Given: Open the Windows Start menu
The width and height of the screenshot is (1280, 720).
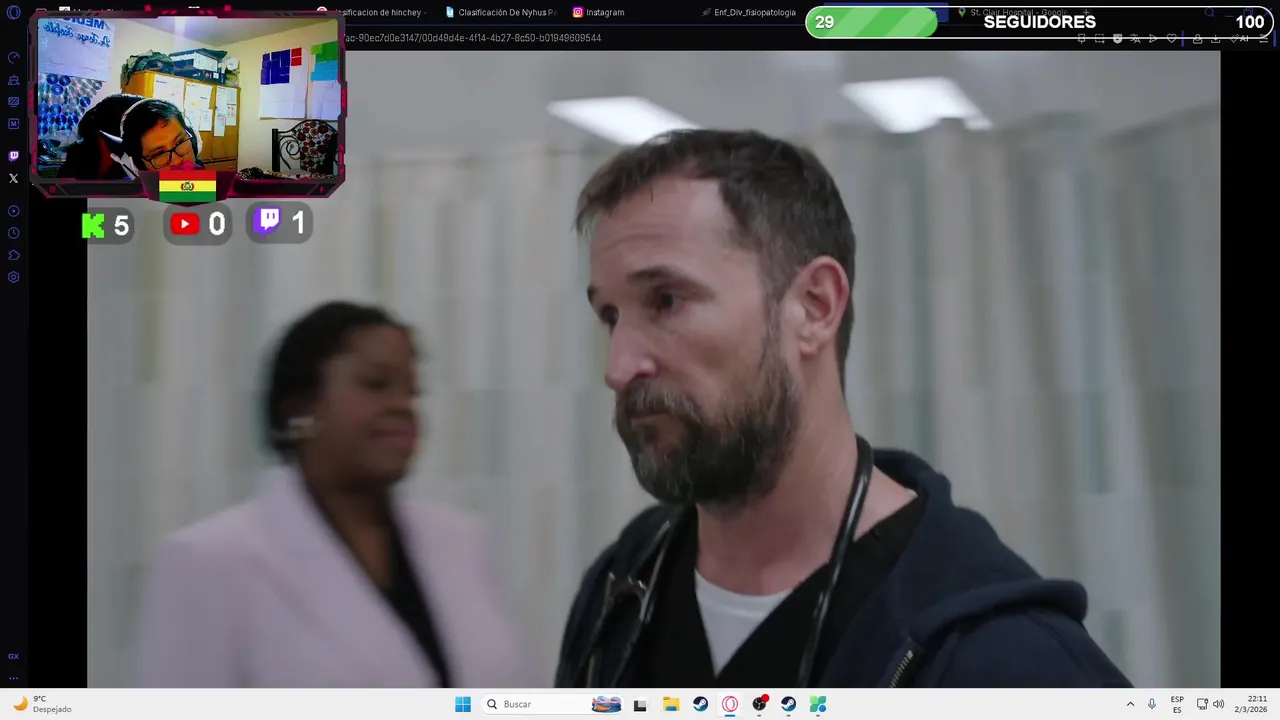Looking at the screenshot, I should pyautogui.click(x=463, y=704).
